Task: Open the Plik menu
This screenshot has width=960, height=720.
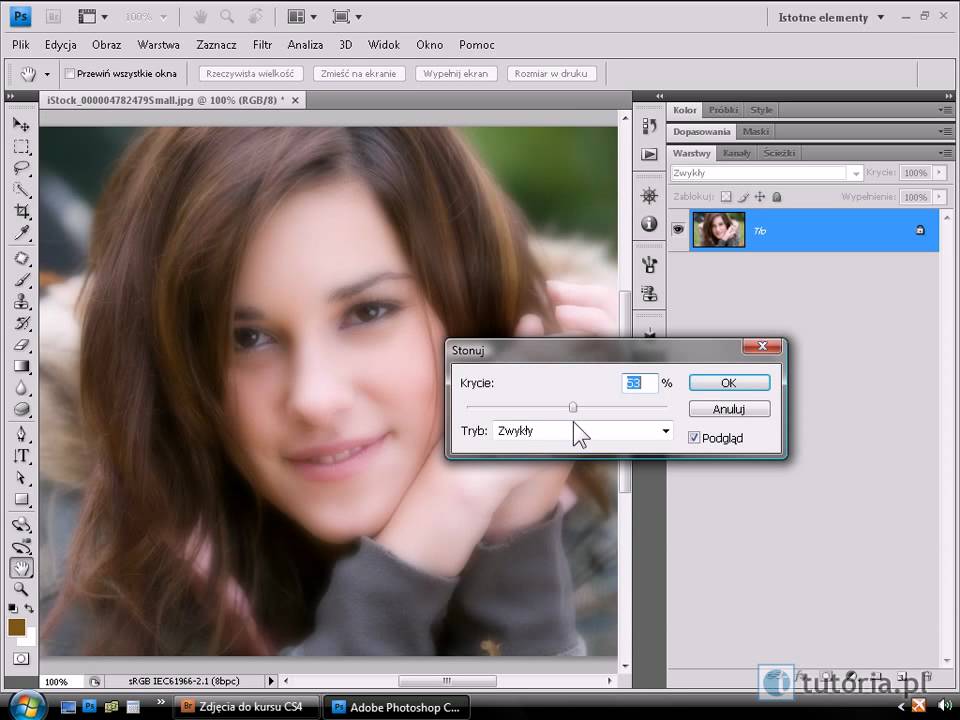Action: [x=21, y=45]
